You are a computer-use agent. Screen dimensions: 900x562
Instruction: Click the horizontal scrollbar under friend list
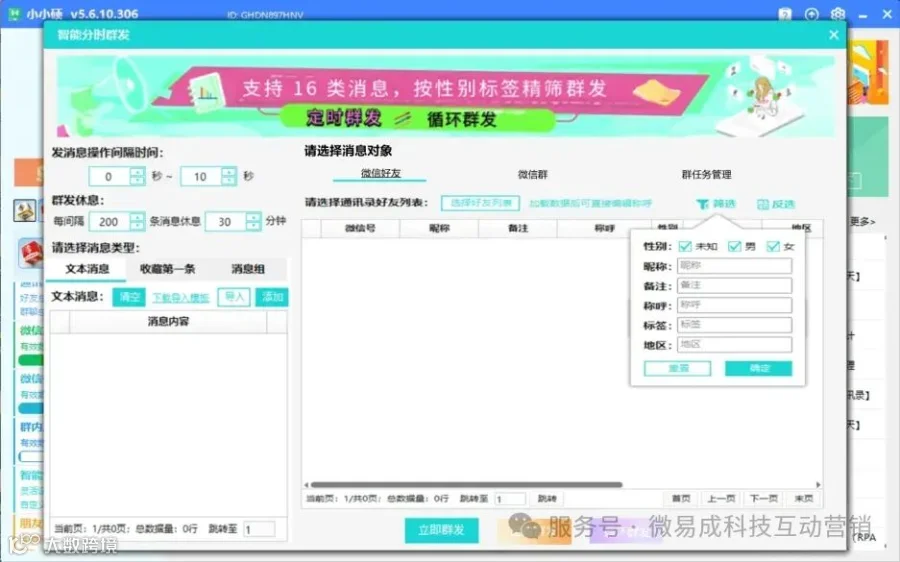pyautogui.click(x=466, y=485)
